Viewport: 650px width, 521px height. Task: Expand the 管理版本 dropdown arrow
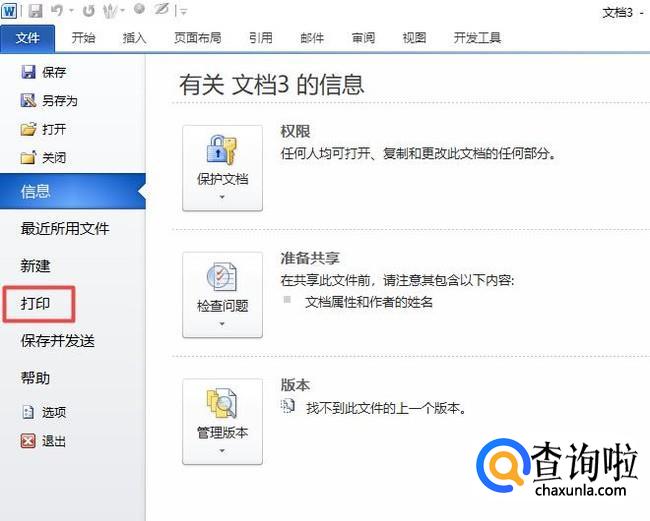tap(222, 451)
